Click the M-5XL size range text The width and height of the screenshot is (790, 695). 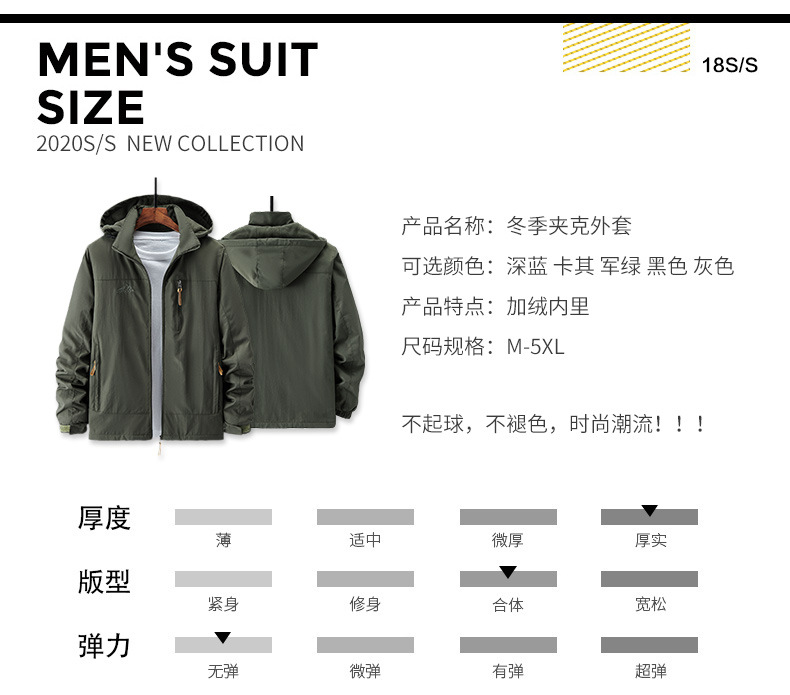point(536,347)
